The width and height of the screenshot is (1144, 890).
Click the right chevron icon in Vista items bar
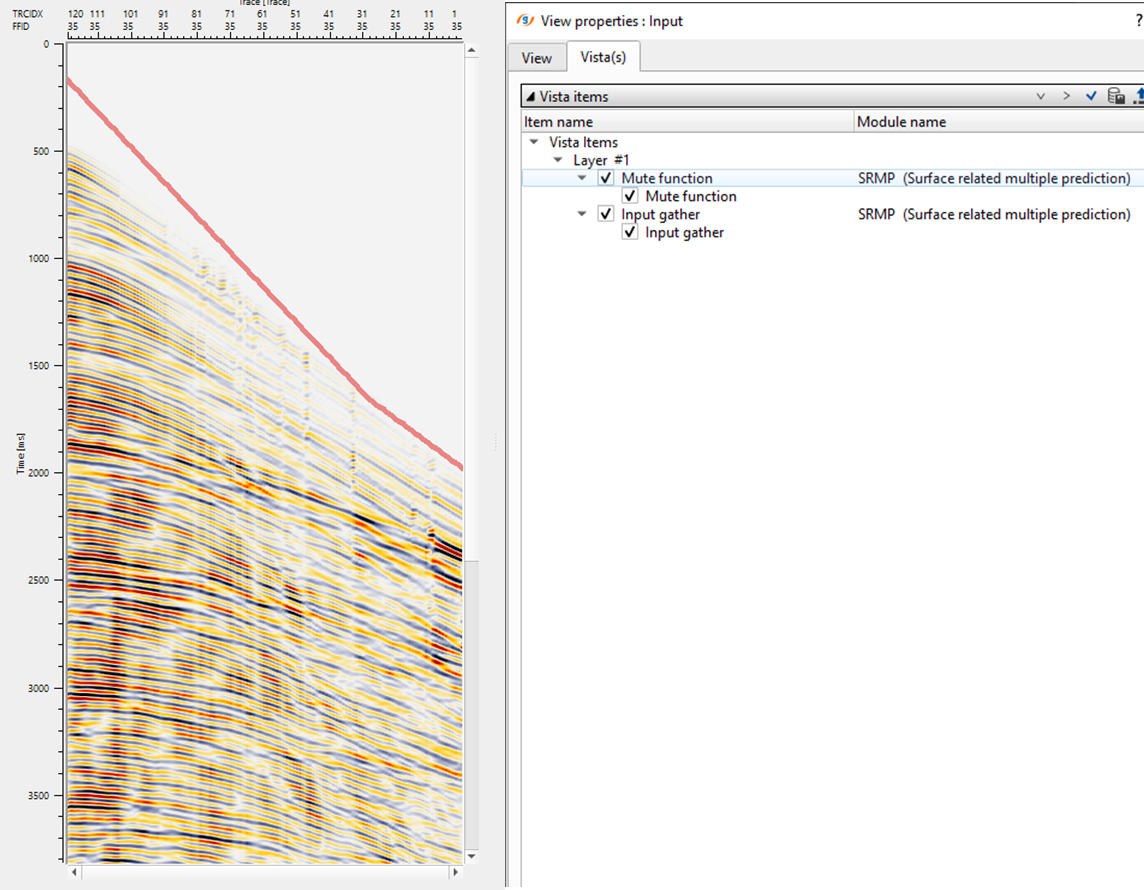pos(1067,97)
